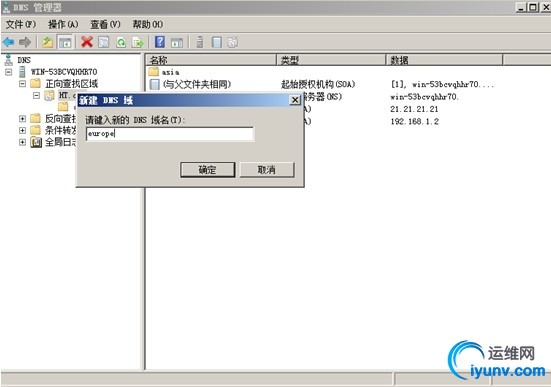The image size is (551, 387).
Task: Click the server tower toolbar icon
Action: pos(200,42)
